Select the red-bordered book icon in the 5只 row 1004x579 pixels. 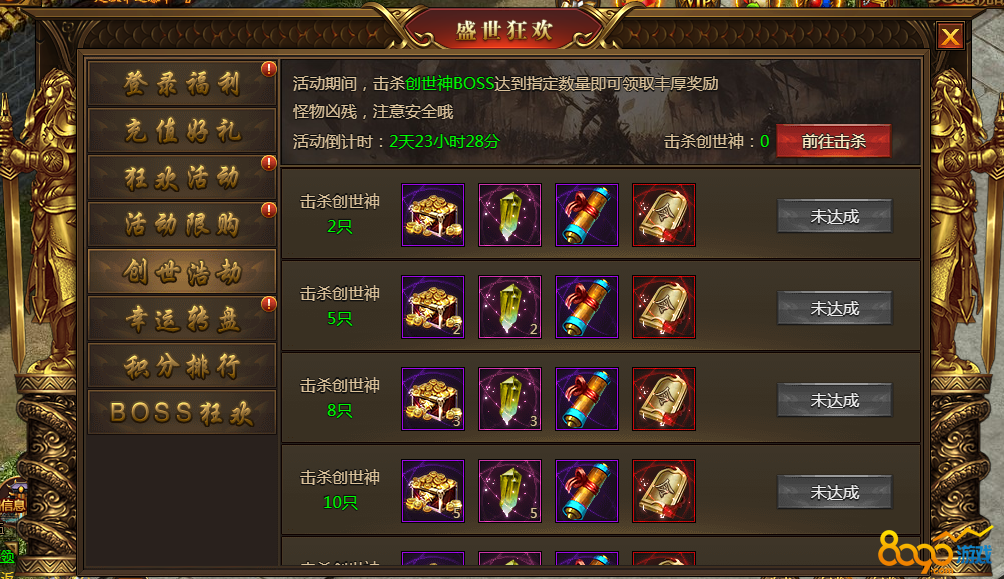coord(663,307)
